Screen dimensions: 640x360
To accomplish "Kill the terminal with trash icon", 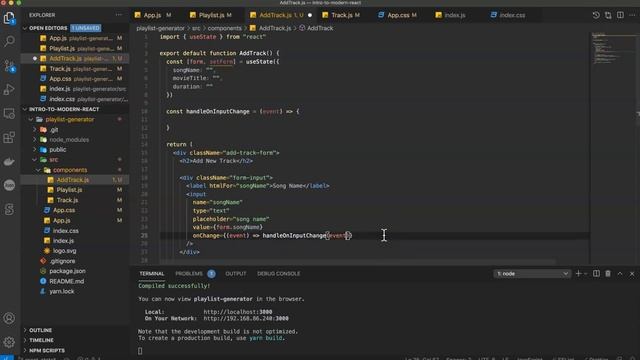I will [608, 273].
